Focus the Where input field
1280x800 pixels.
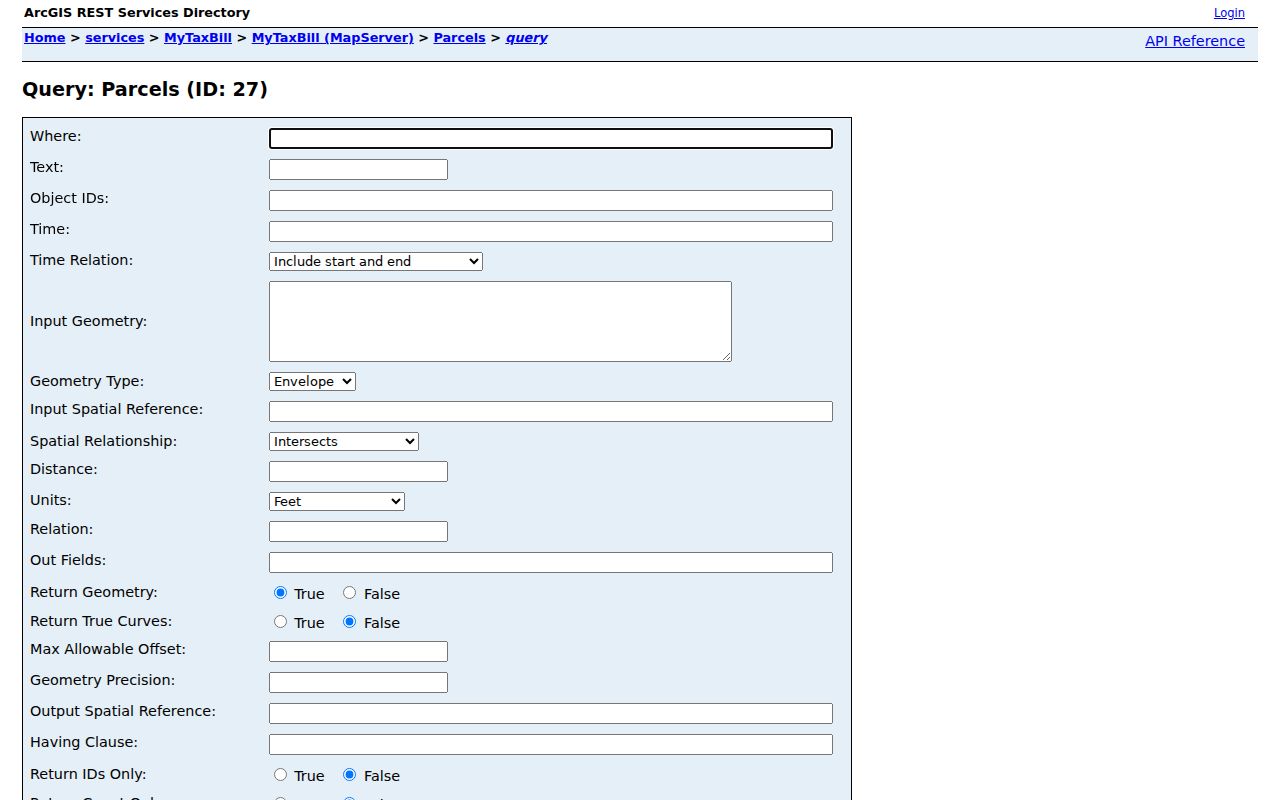551,139
